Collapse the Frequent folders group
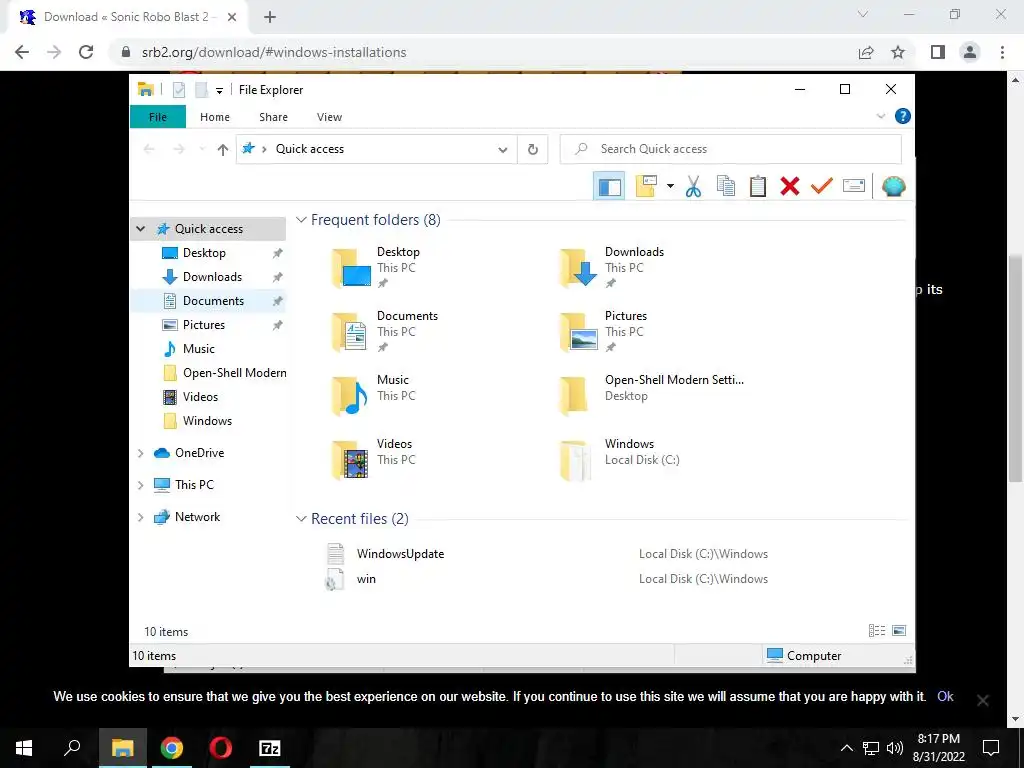Screen dimensions: 1024x768 click(301, 220)
